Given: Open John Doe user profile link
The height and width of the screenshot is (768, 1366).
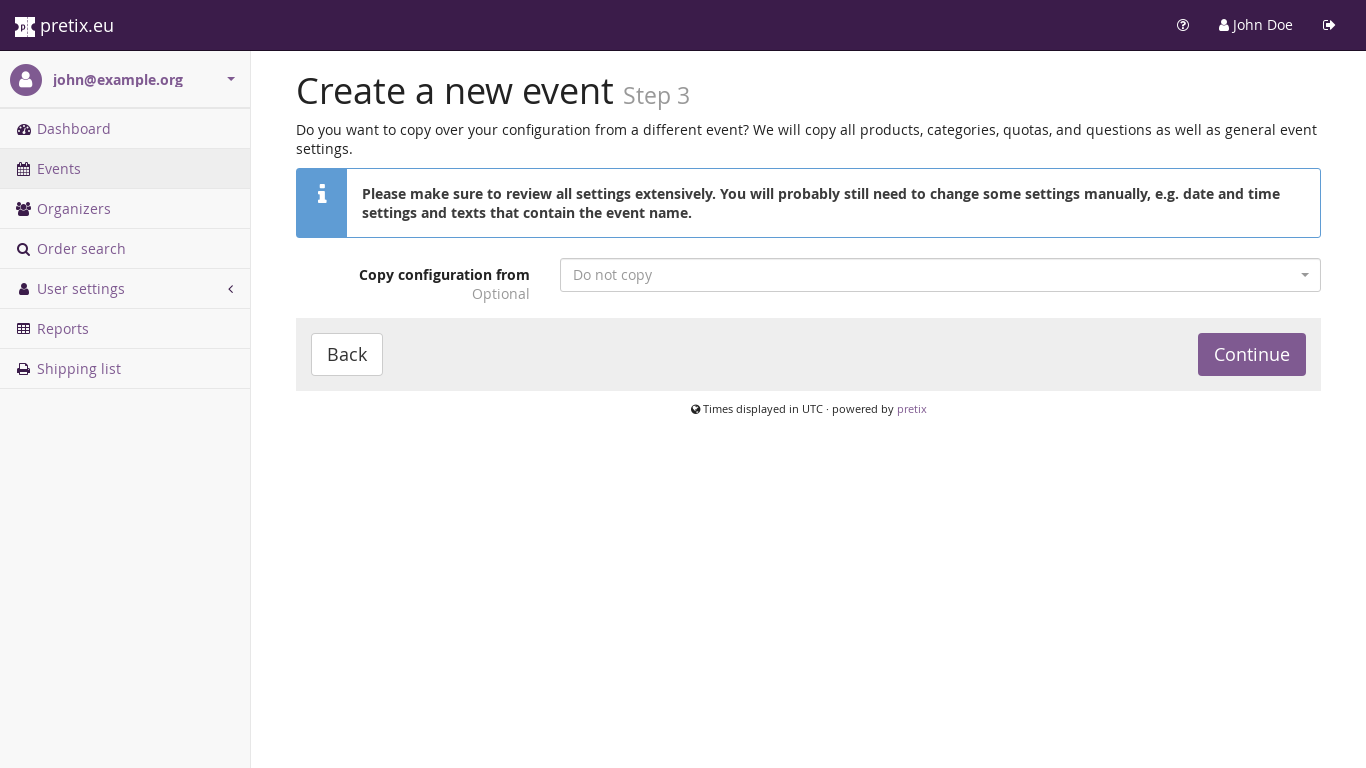Looking at the screenshot, I should [x=1255, y=25].
